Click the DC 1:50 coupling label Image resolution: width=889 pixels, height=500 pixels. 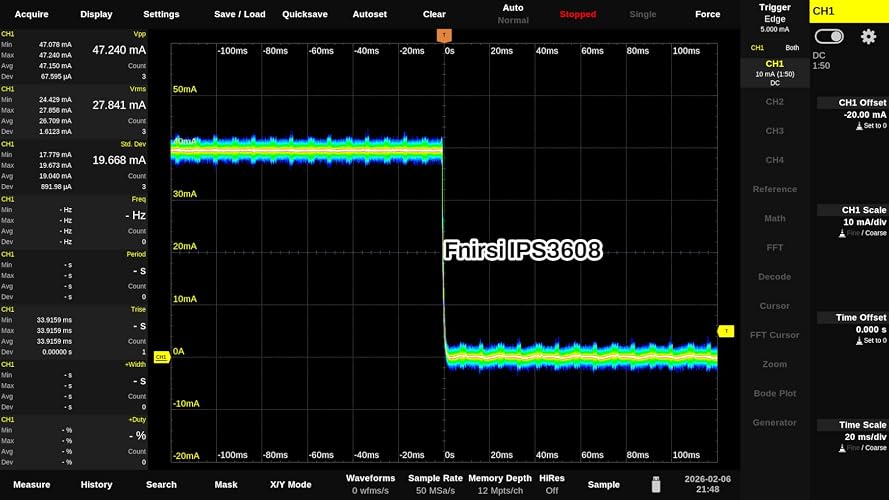coord(821,61)
